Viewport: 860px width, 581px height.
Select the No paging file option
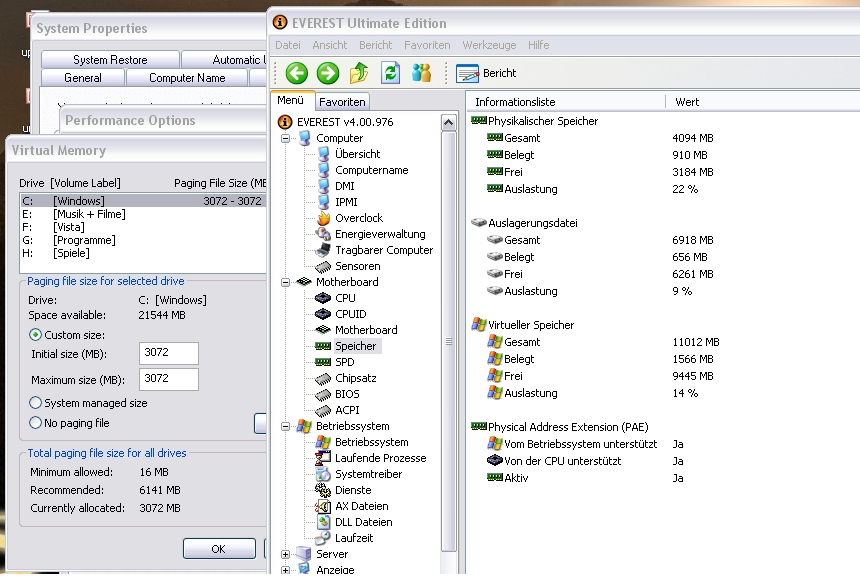(35, 423)
